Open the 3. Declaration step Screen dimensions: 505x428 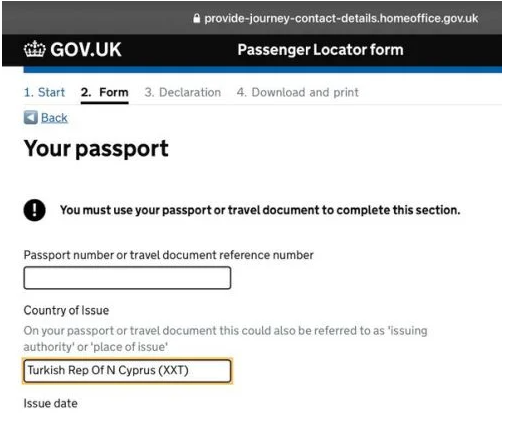183,92
